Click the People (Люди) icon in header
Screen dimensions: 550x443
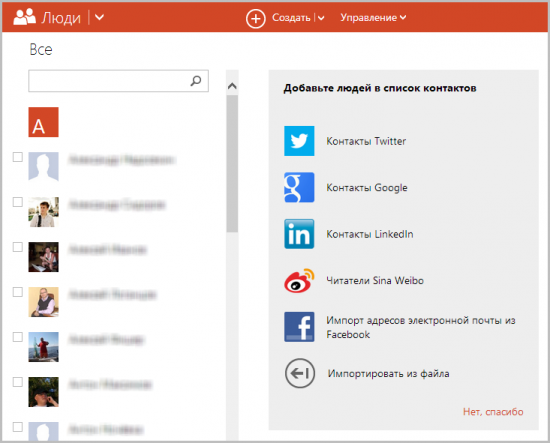pyautogui.click(x=25, y=17)
